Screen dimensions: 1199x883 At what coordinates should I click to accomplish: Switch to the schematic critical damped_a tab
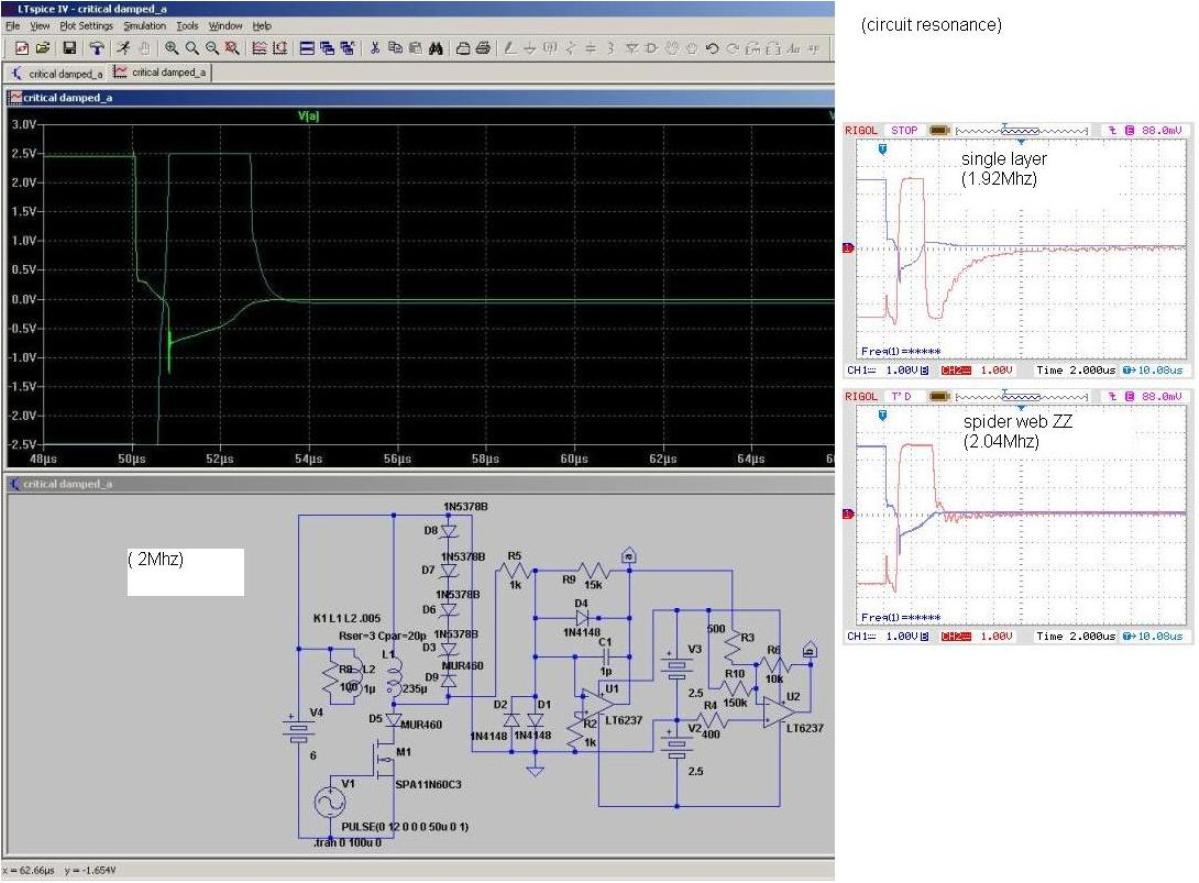(x=56, y=73)
